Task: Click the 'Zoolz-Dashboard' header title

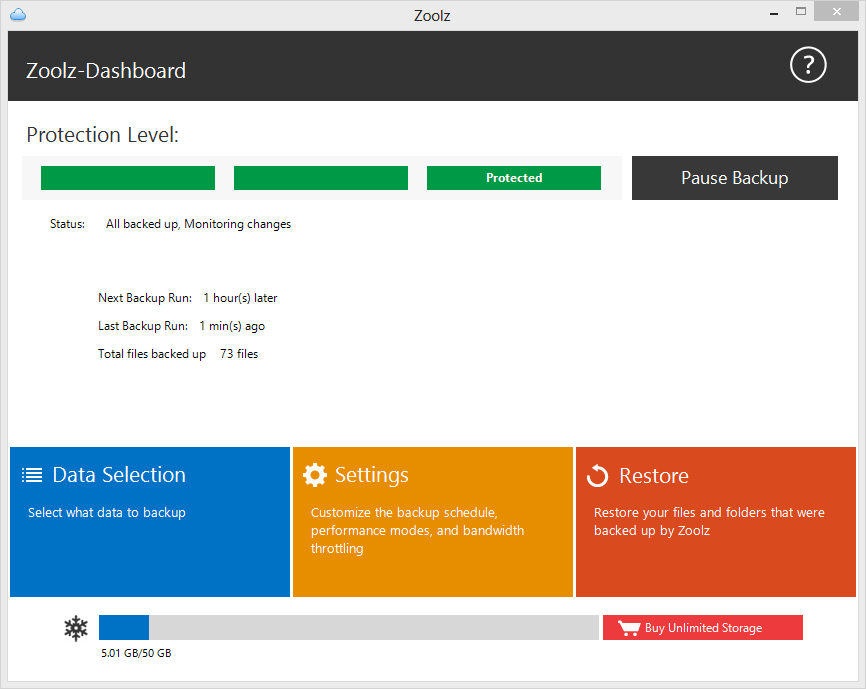Action: 106,71
